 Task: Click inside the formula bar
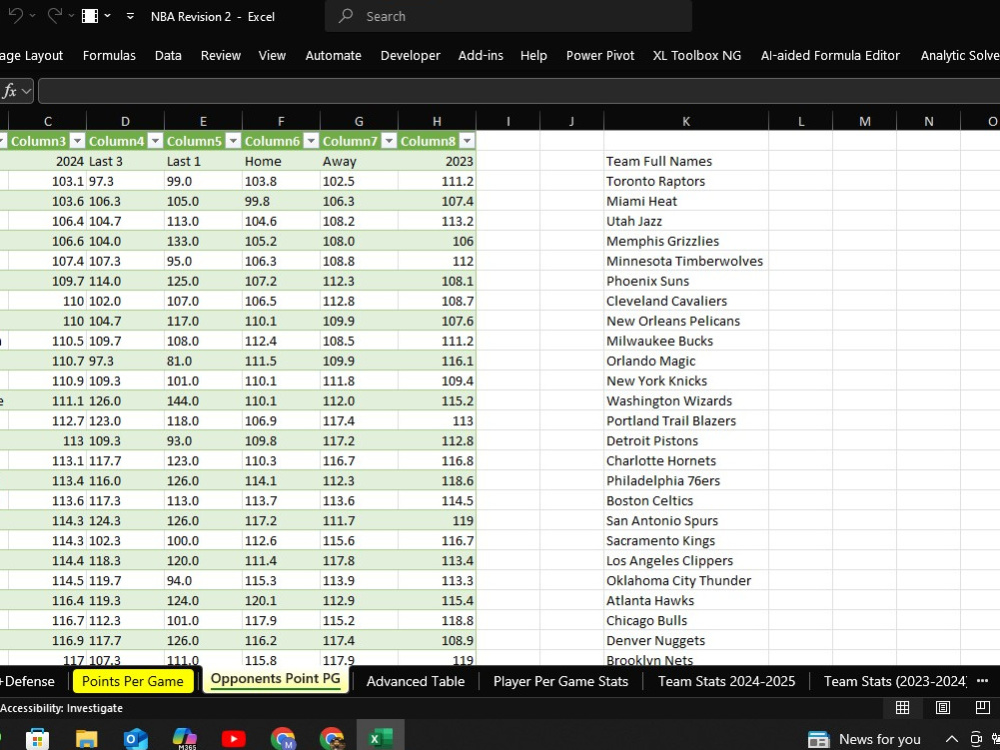click(x=518, y=91)
